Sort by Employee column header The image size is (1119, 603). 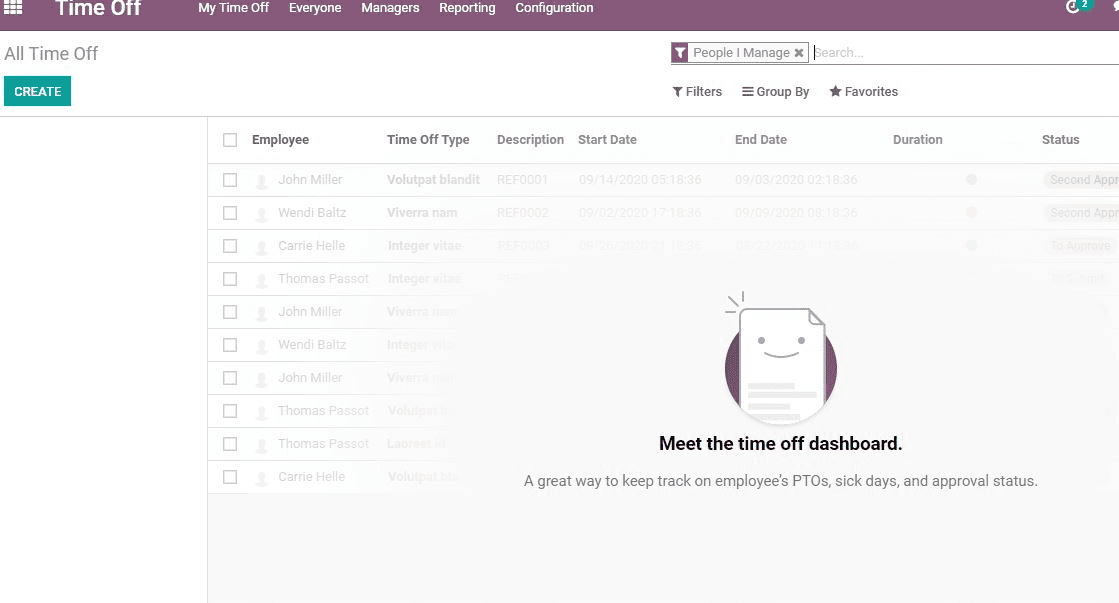click(x=280, y=140)
